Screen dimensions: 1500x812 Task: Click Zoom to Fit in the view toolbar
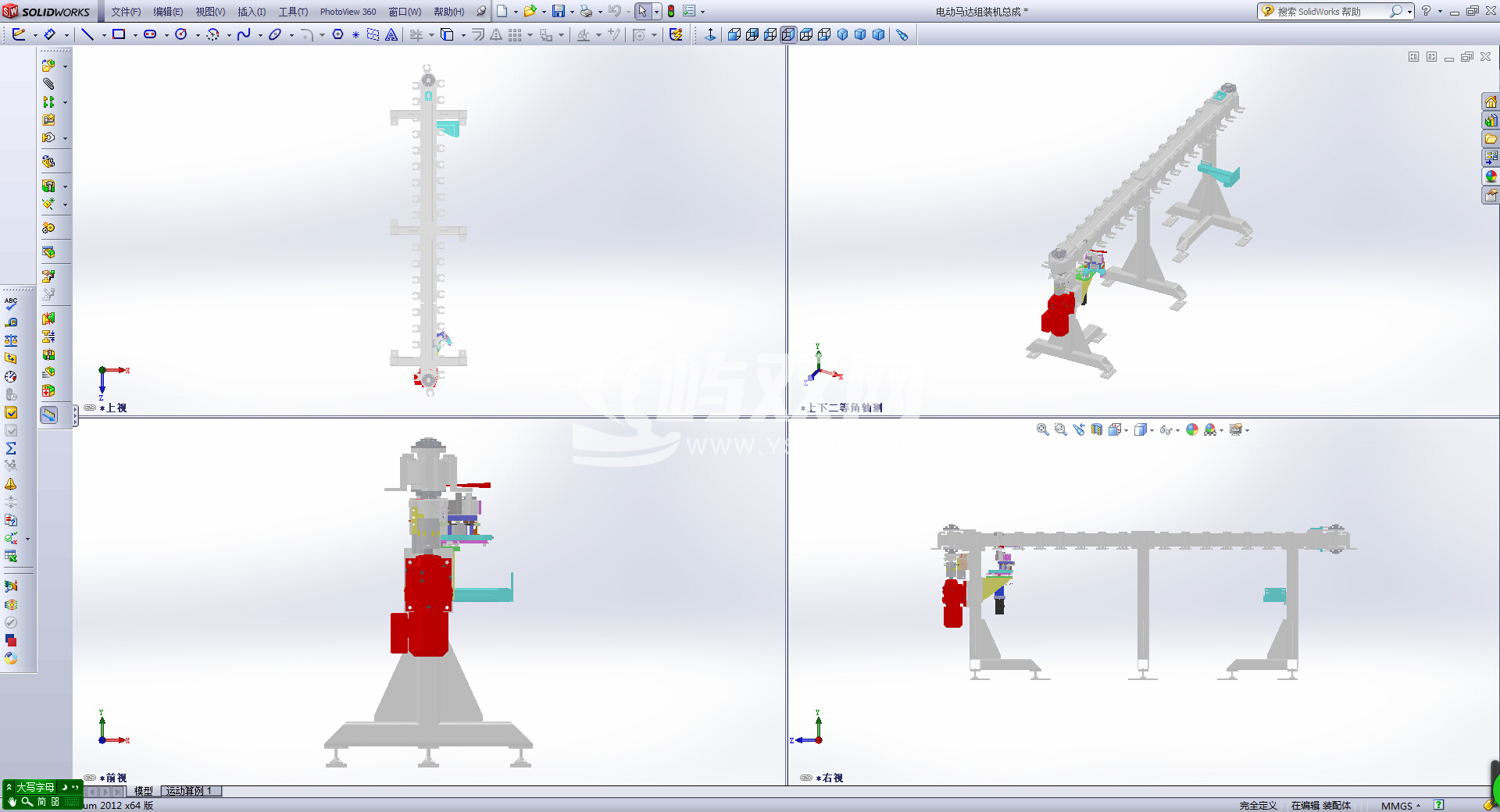pos(1042,429)
